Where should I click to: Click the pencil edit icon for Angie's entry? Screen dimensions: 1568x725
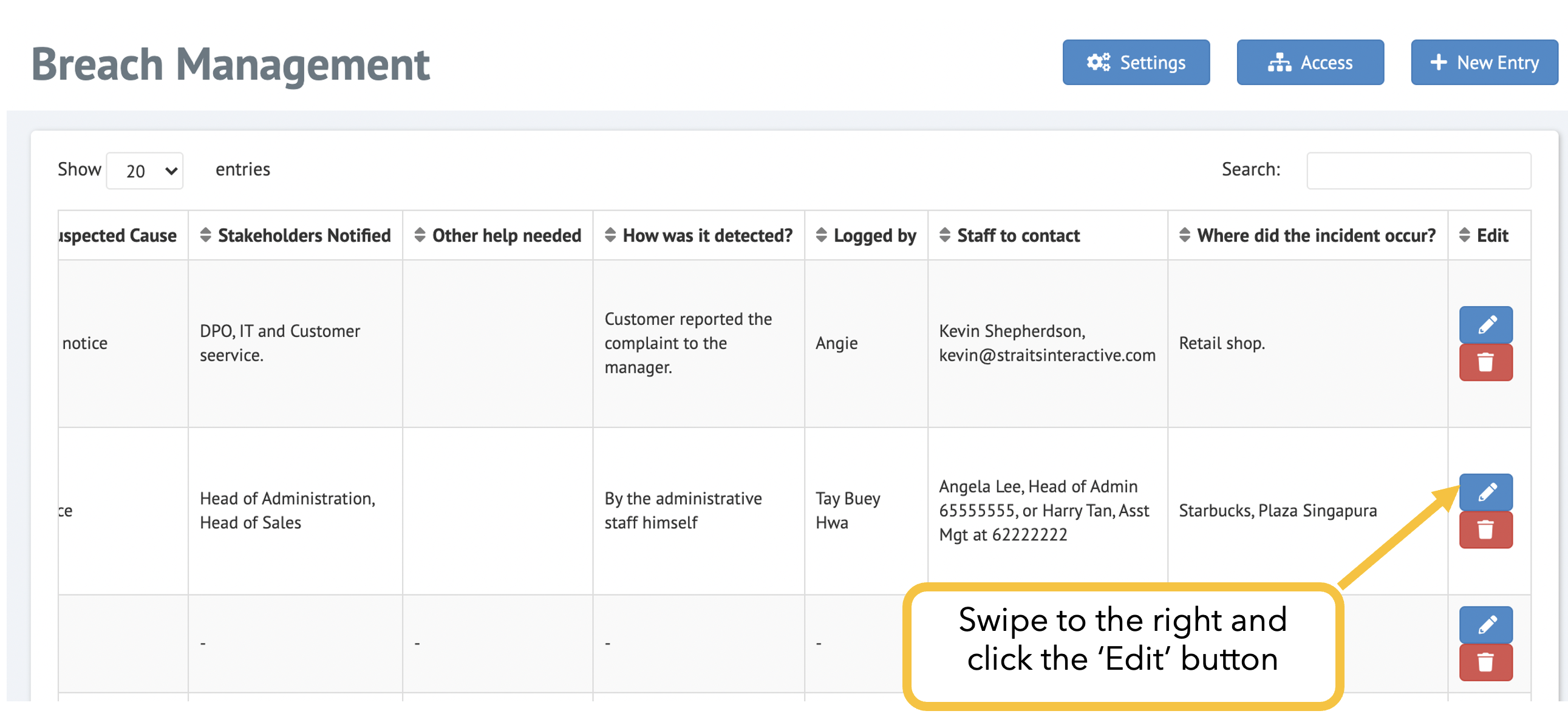[x=1485, y=324]
